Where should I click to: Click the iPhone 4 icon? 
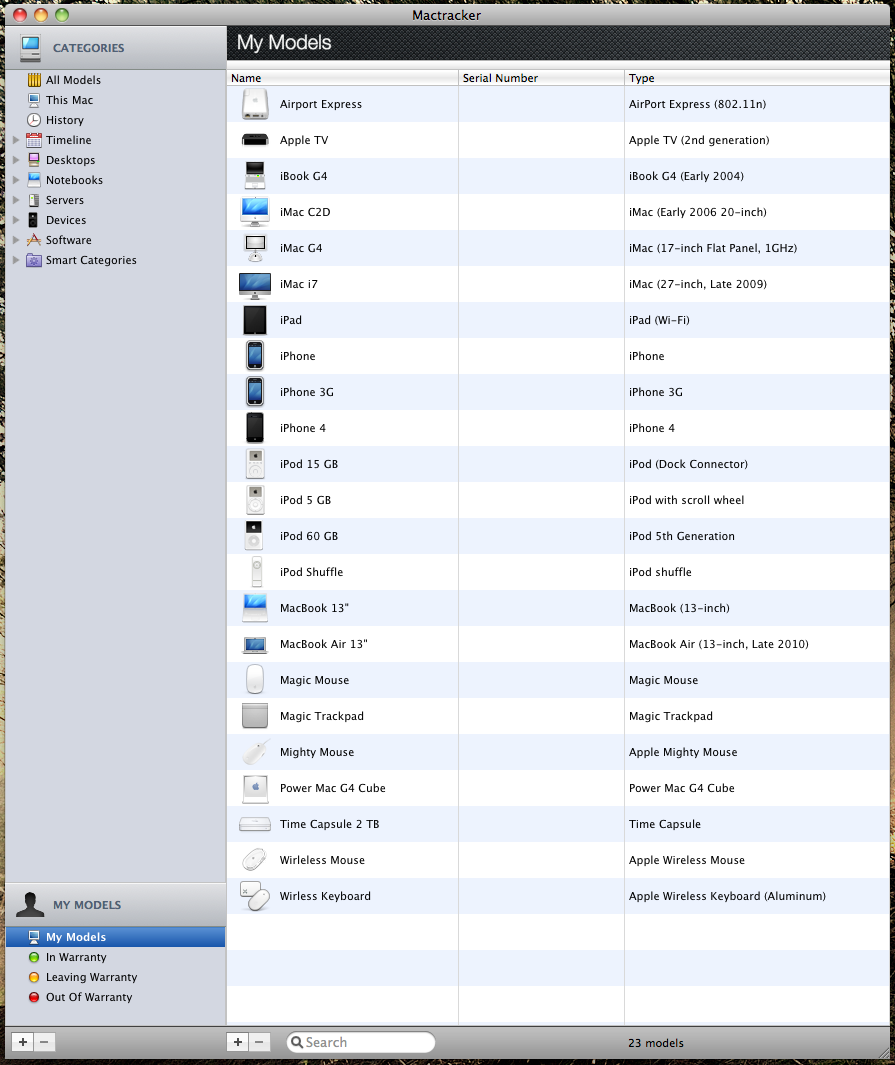tap(255, 428)
